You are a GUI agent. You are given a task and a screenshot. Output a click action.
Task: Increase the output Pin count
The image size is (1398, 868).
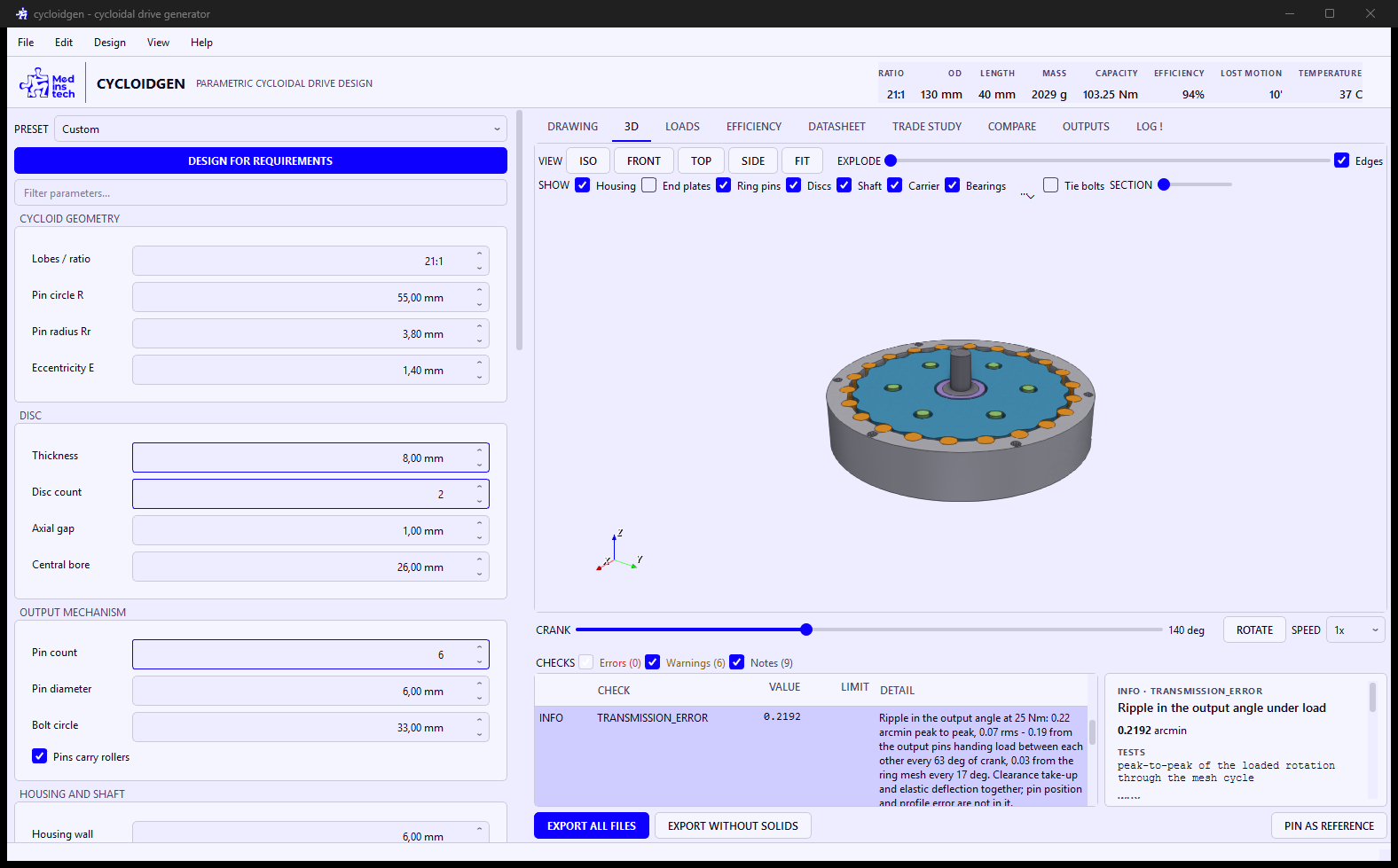(x=479, y=648)
